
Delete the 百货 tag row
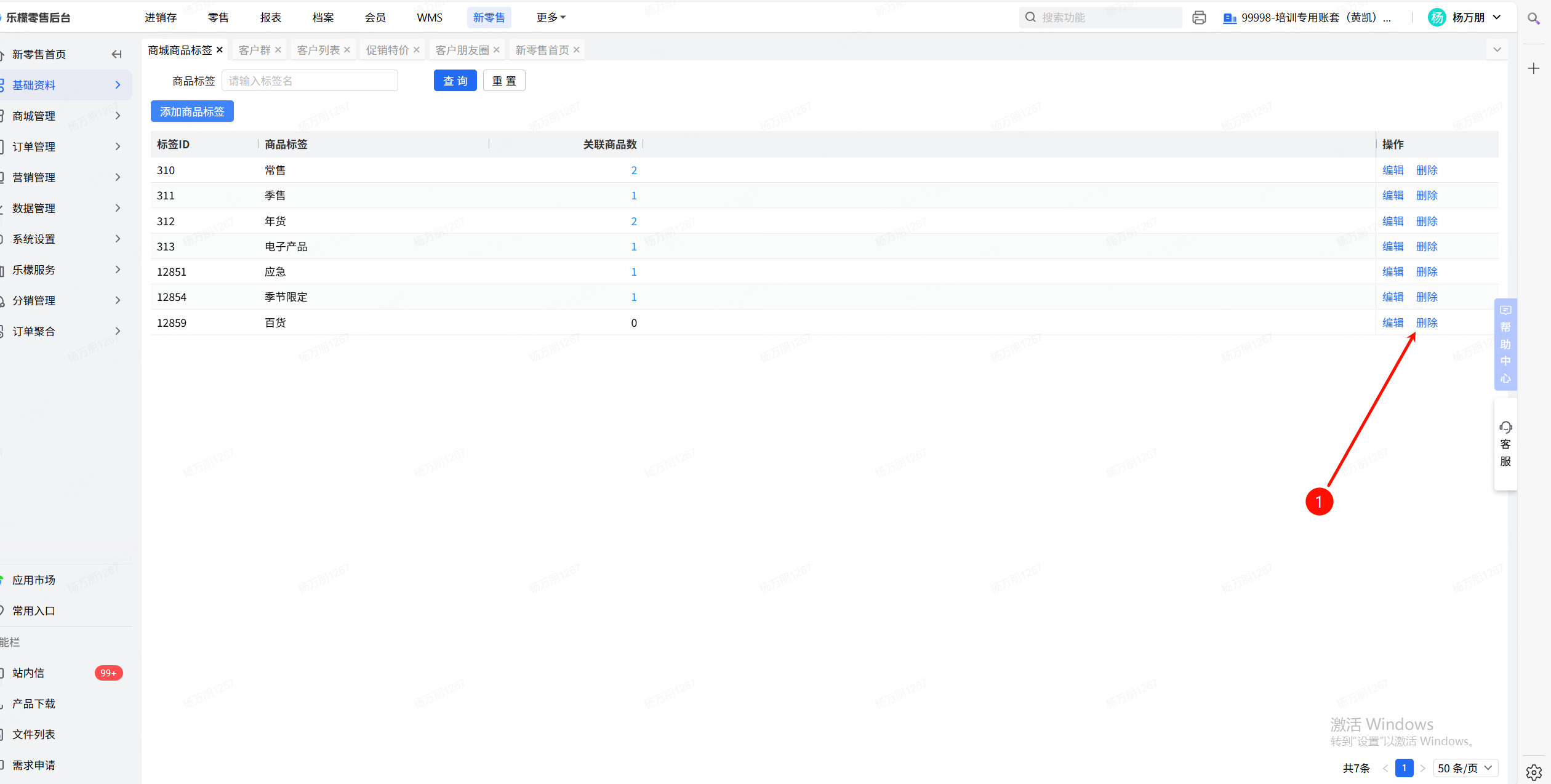coord(1427,322)
